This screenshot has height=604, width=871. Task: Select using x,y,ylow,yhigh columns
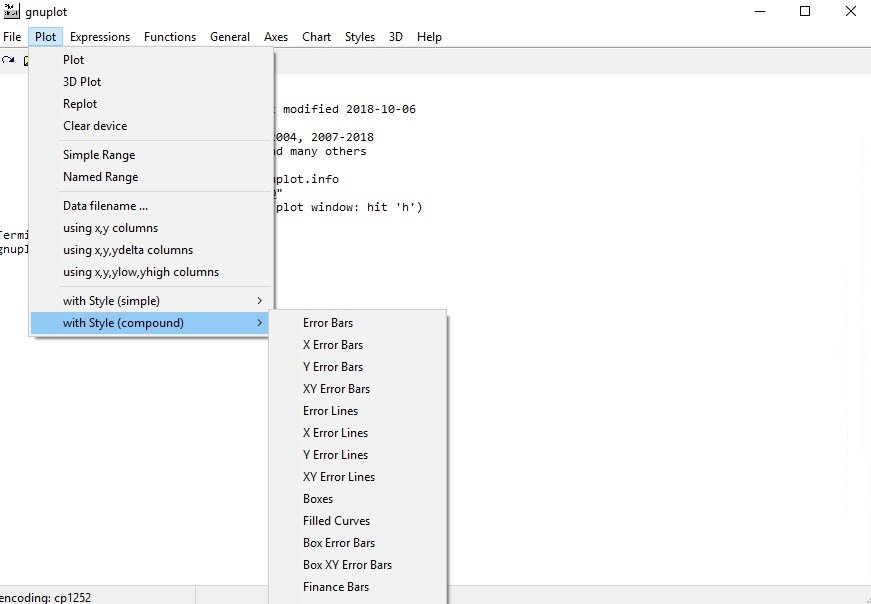click(x=151, y=272)
